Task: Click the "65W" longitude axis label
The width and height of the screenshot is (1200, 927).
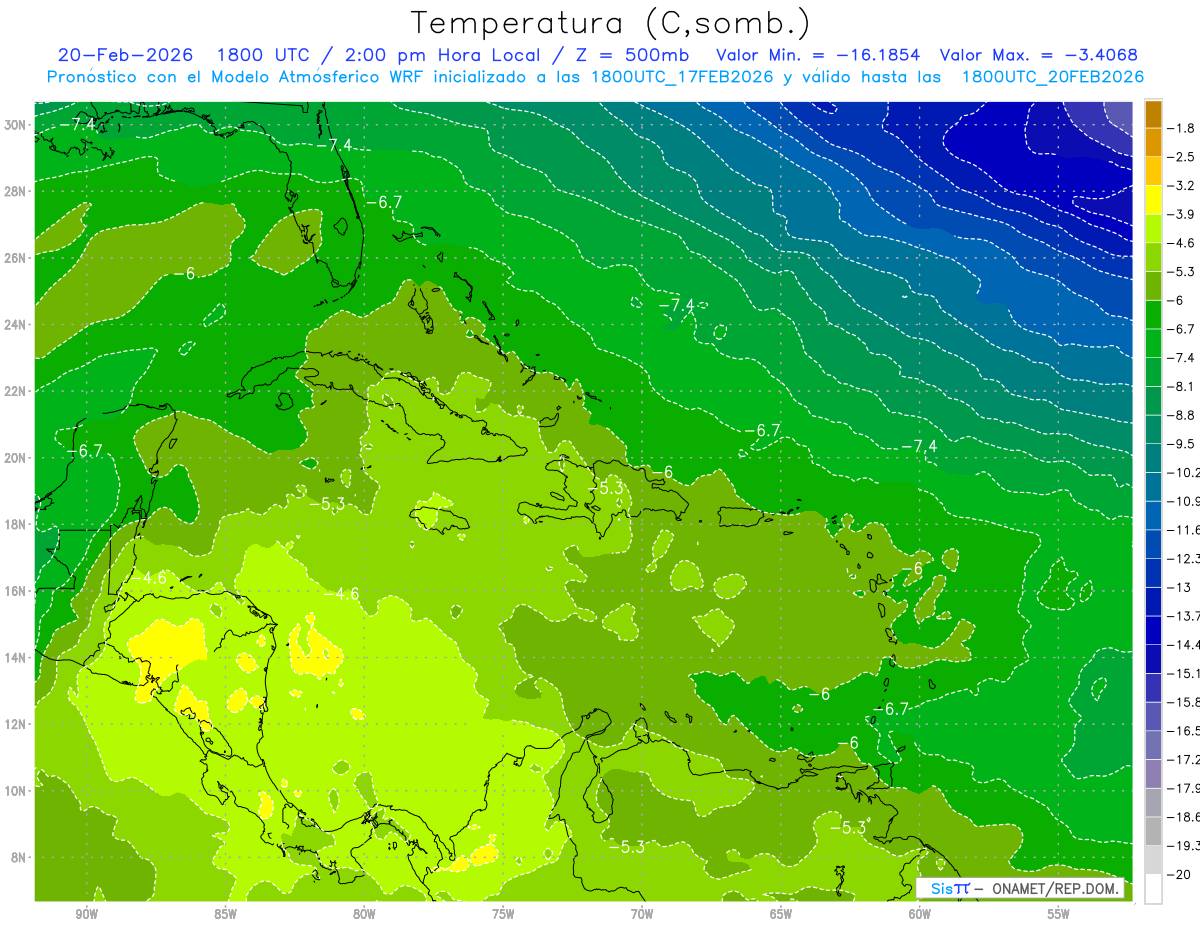Action: 781,915
